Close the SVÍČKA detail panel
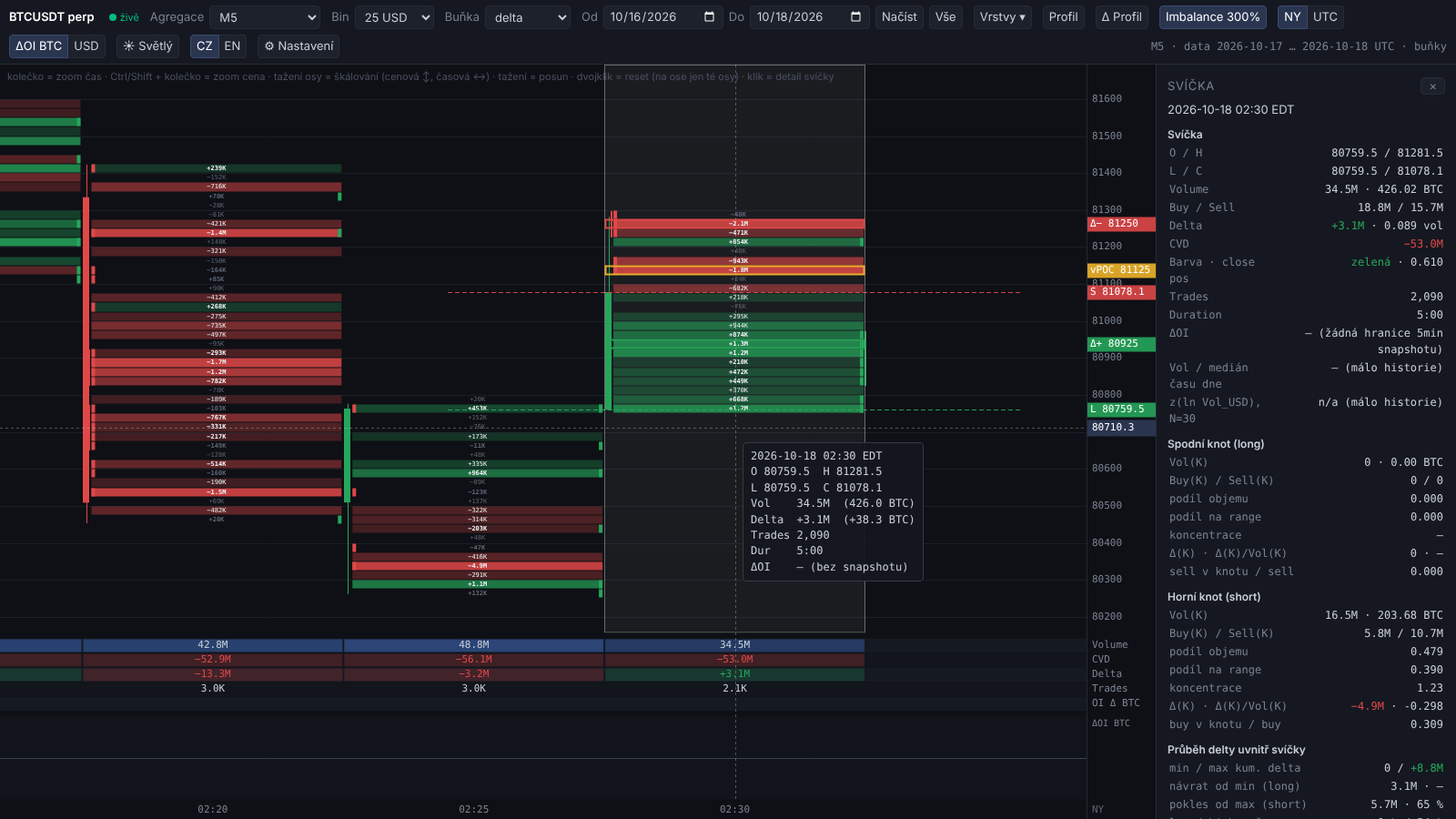Viewport: 1456px width, 819px height. [1432, 86]
